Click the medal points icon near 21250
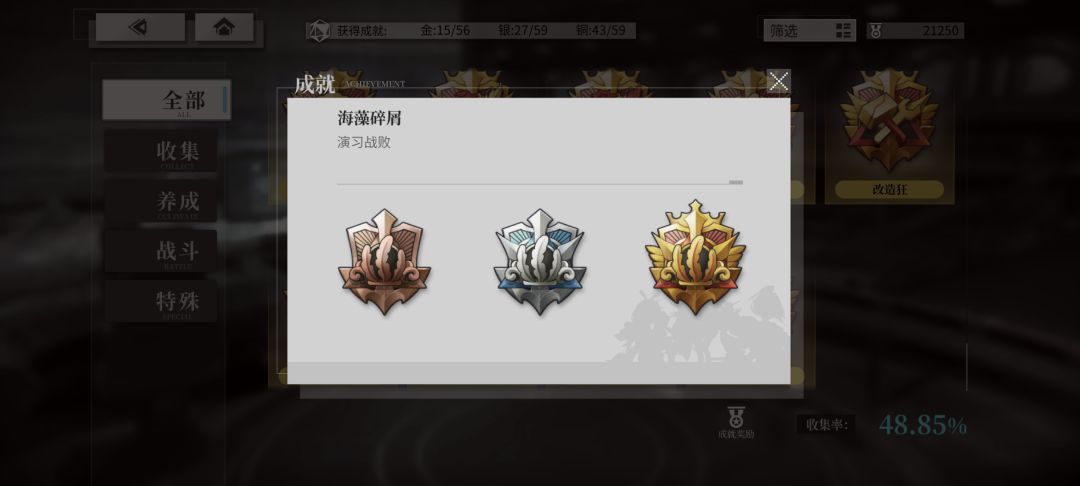1080x486 pixels. 875,30
